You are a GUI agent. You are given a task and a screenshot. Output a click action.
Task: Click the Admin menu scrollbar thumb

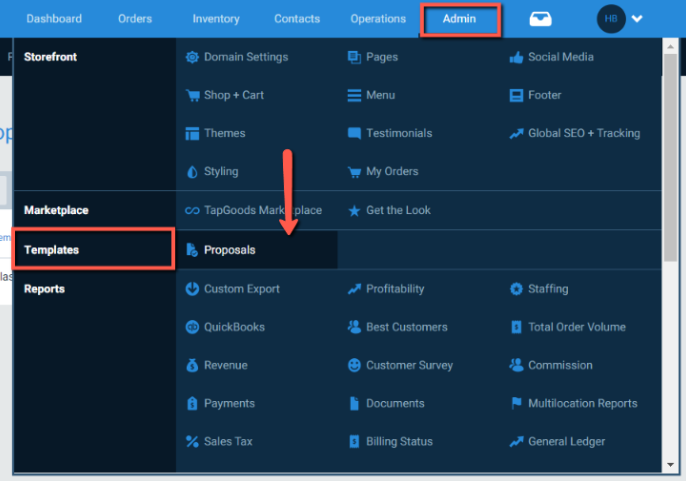click(670, 158)
